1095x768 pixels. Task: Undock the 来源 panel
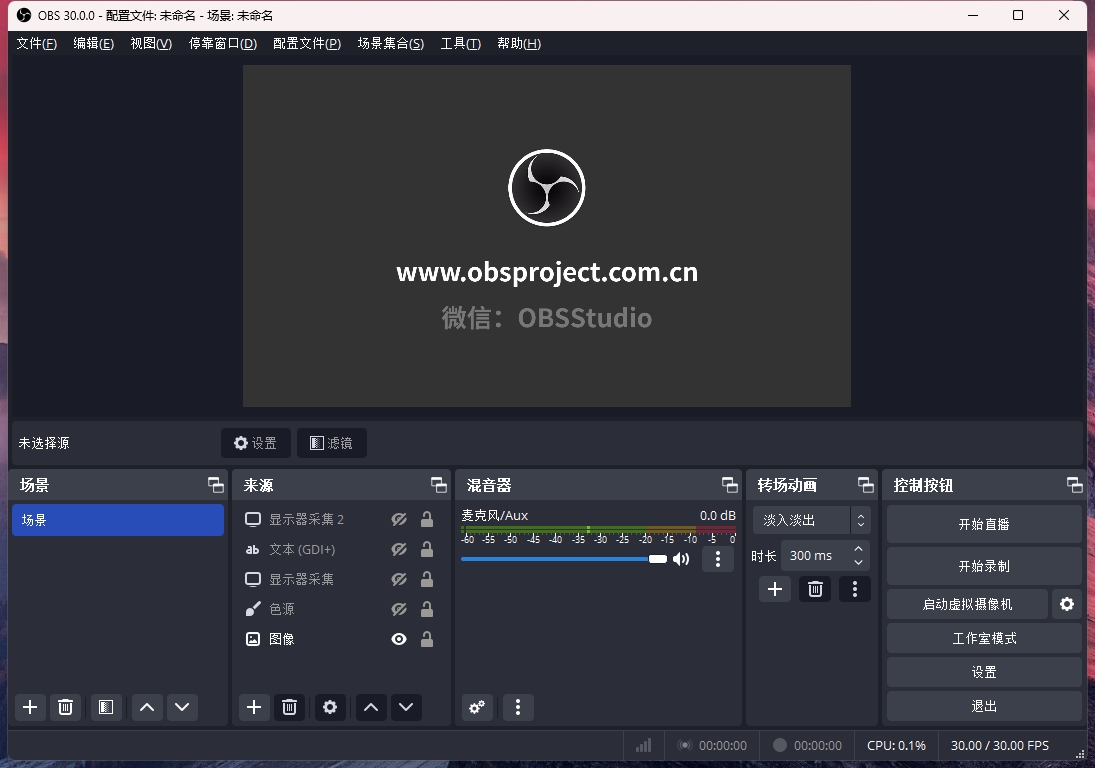click(x=439, y=485)
